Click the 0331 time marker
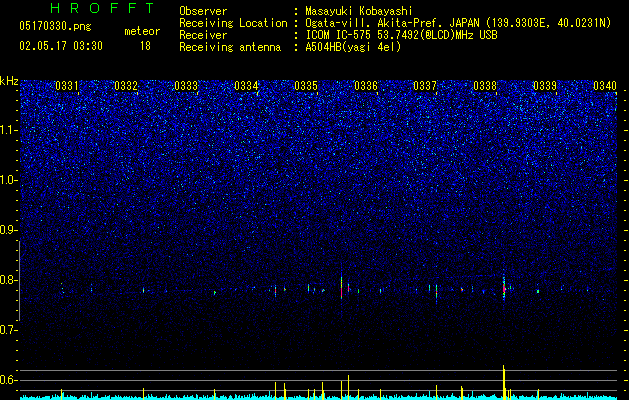This screenshot has height=400, width=629. coord(67,86)
